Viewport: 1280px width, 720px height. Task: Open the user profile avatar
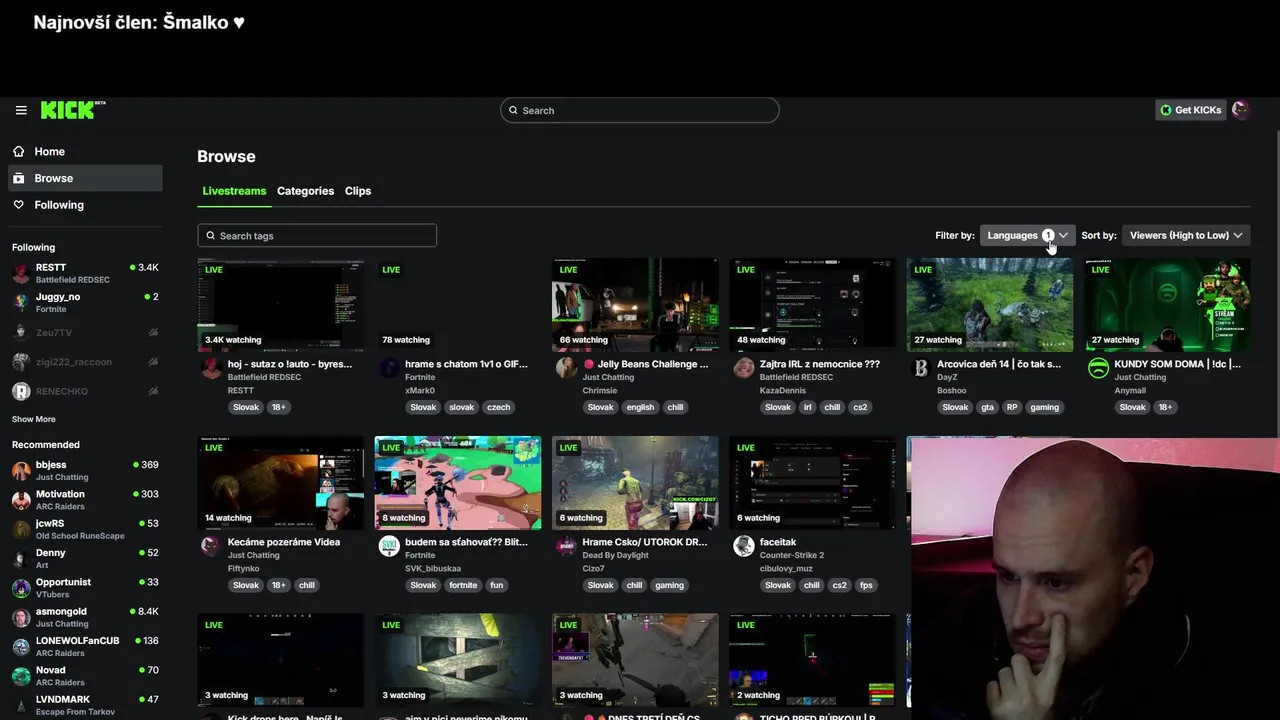pyautogui.click(x=1241, y=110)
